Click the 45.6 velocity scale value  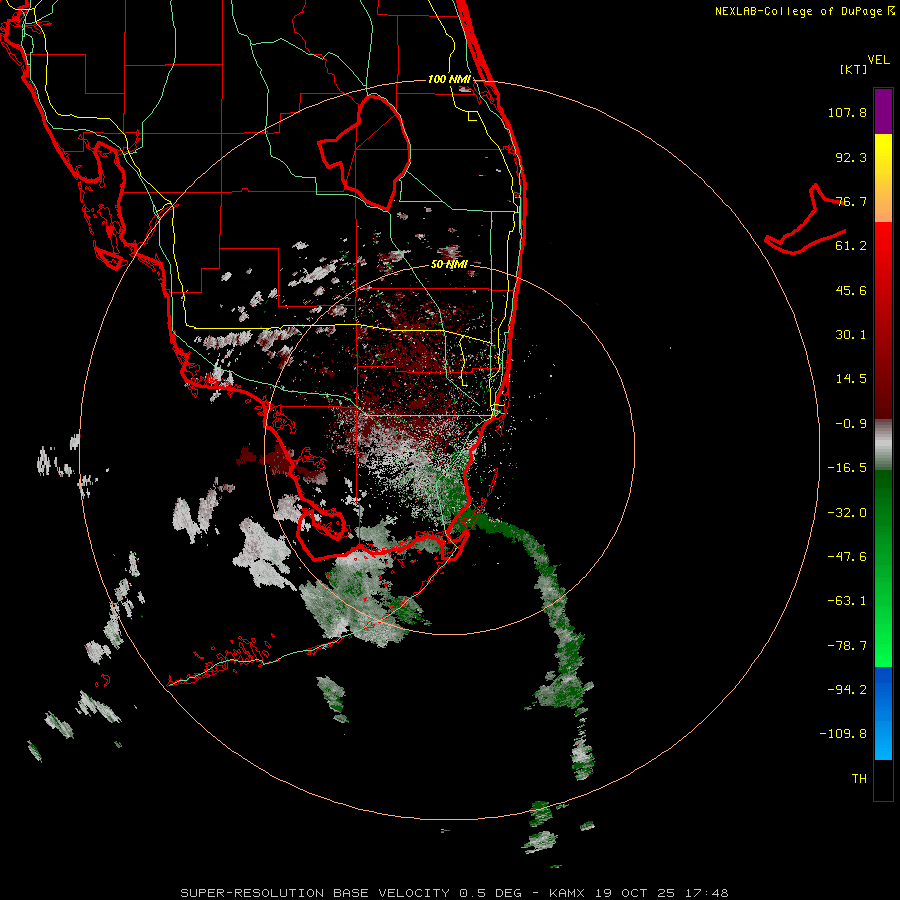point(851,290)
